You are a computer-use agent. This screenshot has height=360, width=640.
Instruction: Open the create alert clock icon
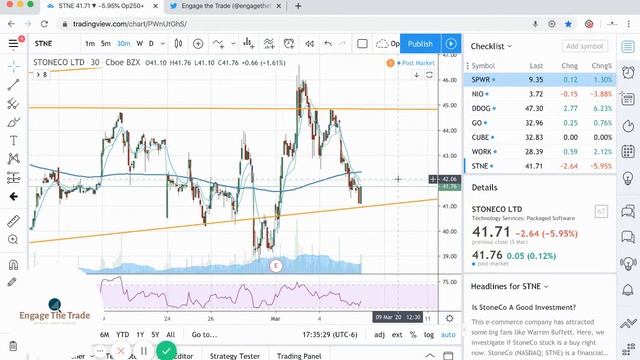pyautogui.click(x=289, y=43)
